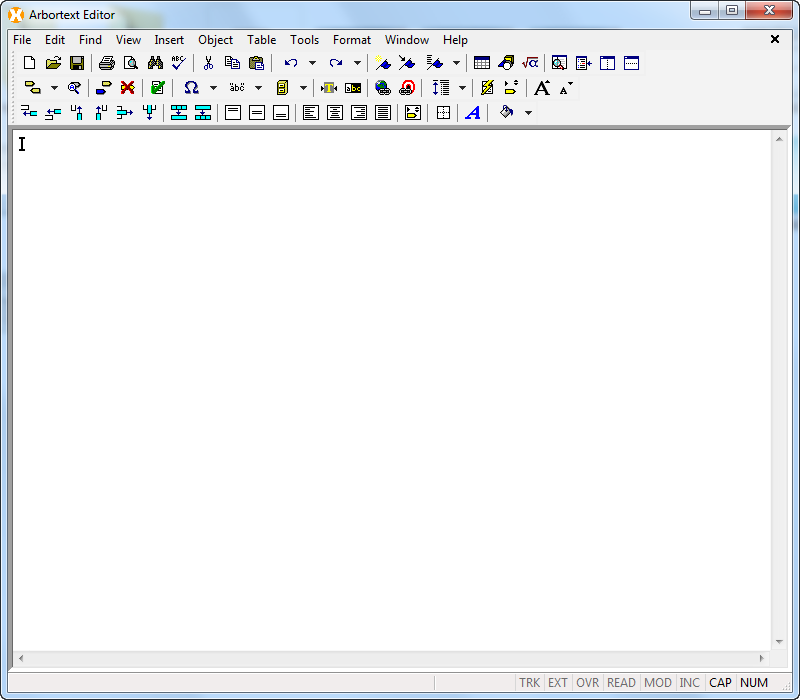Screen dimensions: 800x700
Task: Click the insert tag yellow markup icon
Action: tap(33, 88)
